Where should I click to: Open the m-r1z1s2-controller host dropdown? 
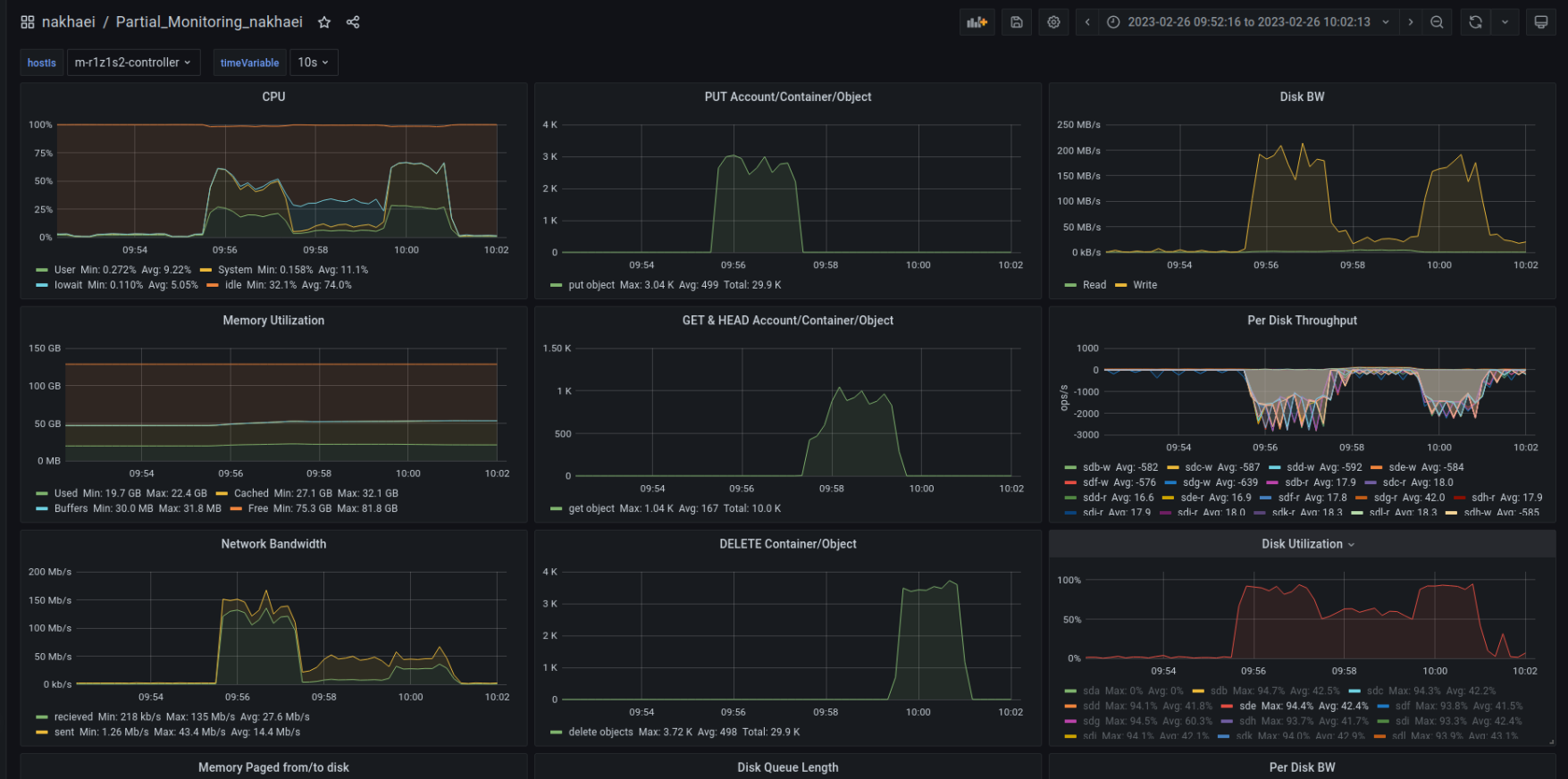pos(133,63)
